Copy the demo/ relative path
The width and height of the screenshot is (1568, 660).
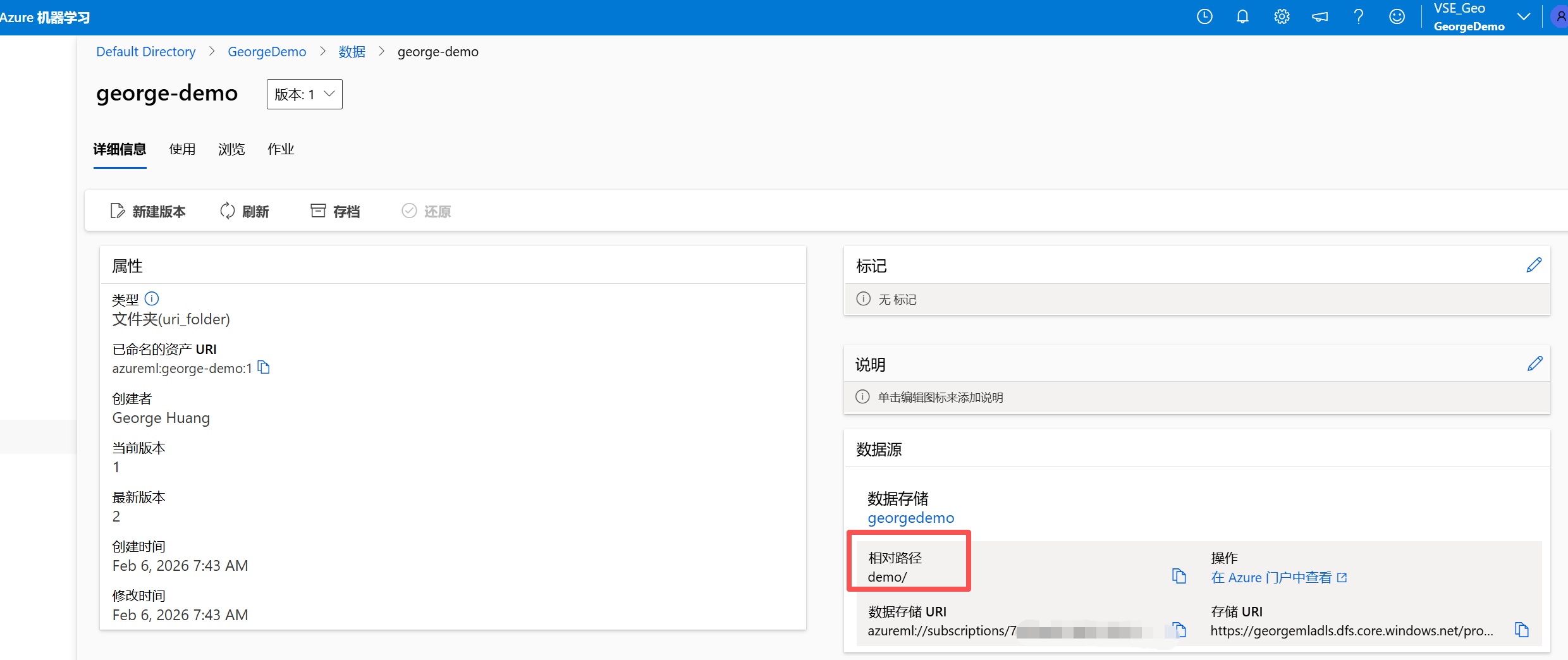[x=1179, y=576]
